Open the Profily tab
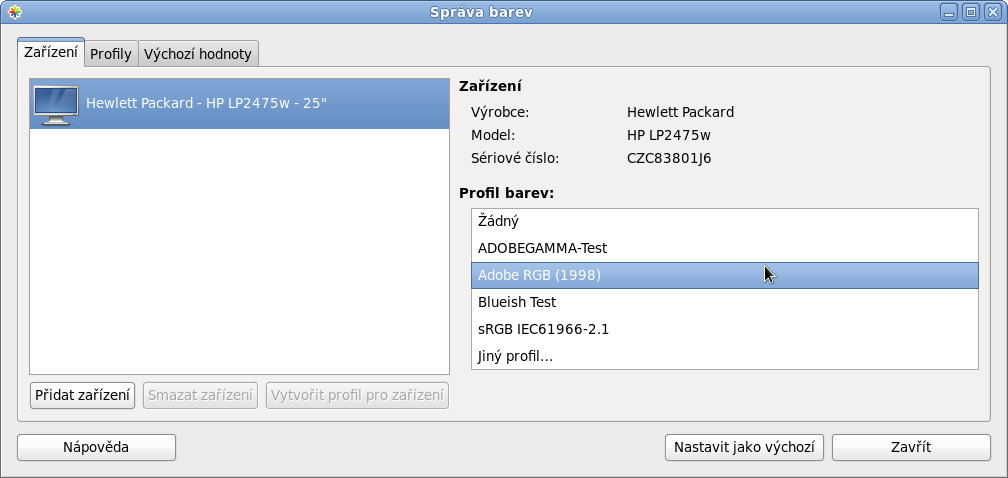1008x478 pixels. (x=111, y=54)
